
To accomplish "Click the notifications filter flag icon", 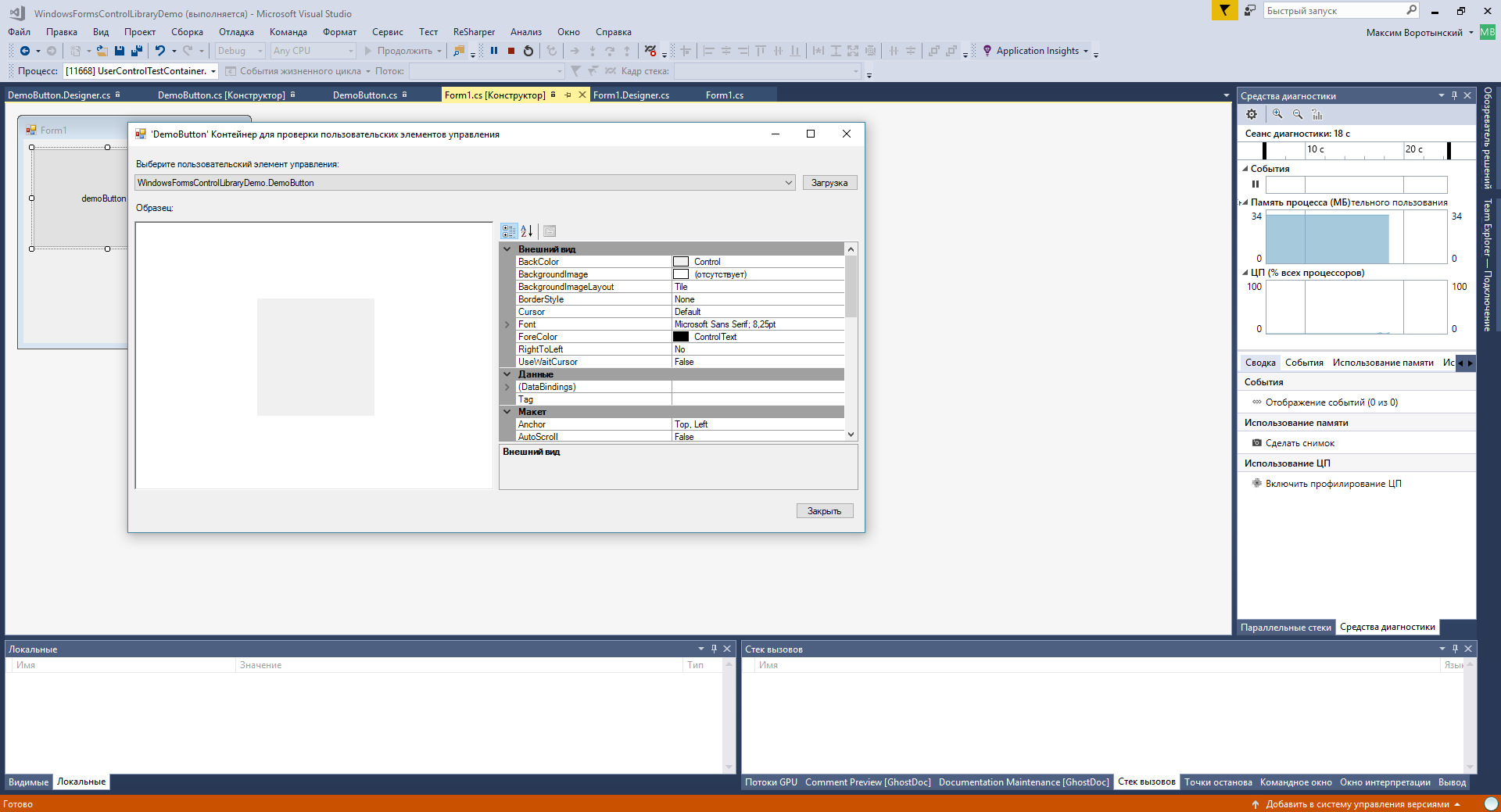I will coord(1224,10).
